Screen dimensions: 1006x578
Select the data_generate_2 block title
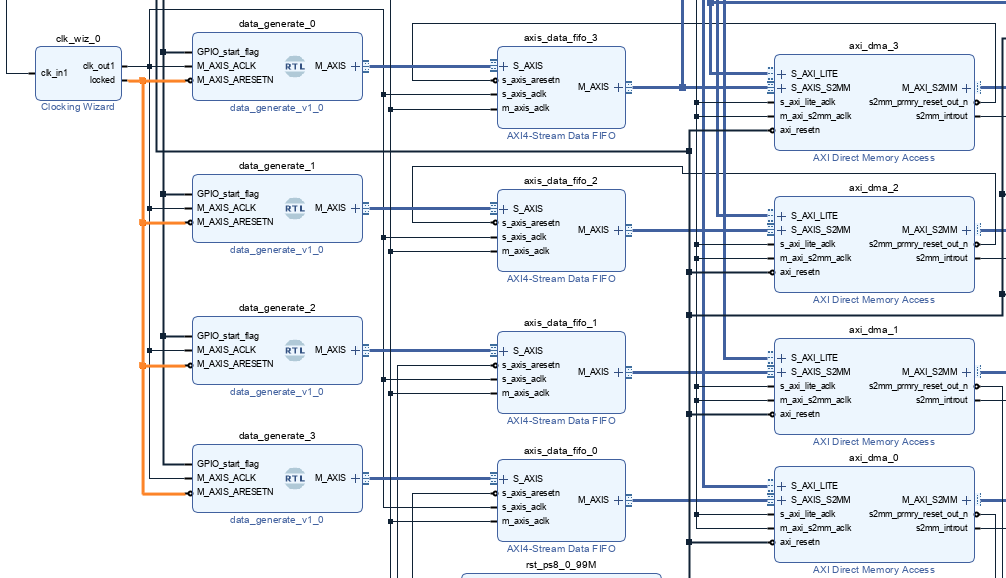277,308
